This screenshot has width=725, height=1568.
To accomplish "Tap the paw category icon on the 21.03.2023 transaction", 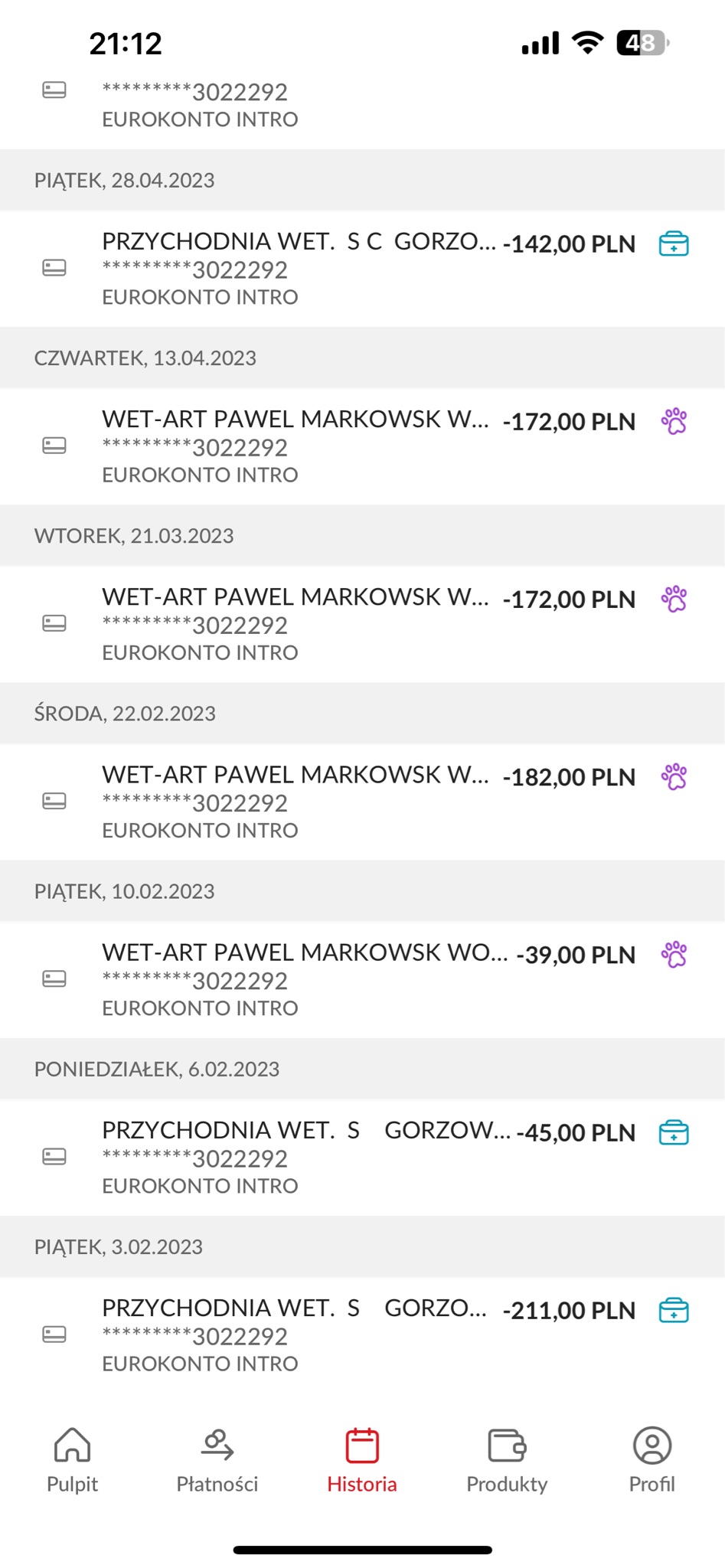I will [x=674, y=599].
